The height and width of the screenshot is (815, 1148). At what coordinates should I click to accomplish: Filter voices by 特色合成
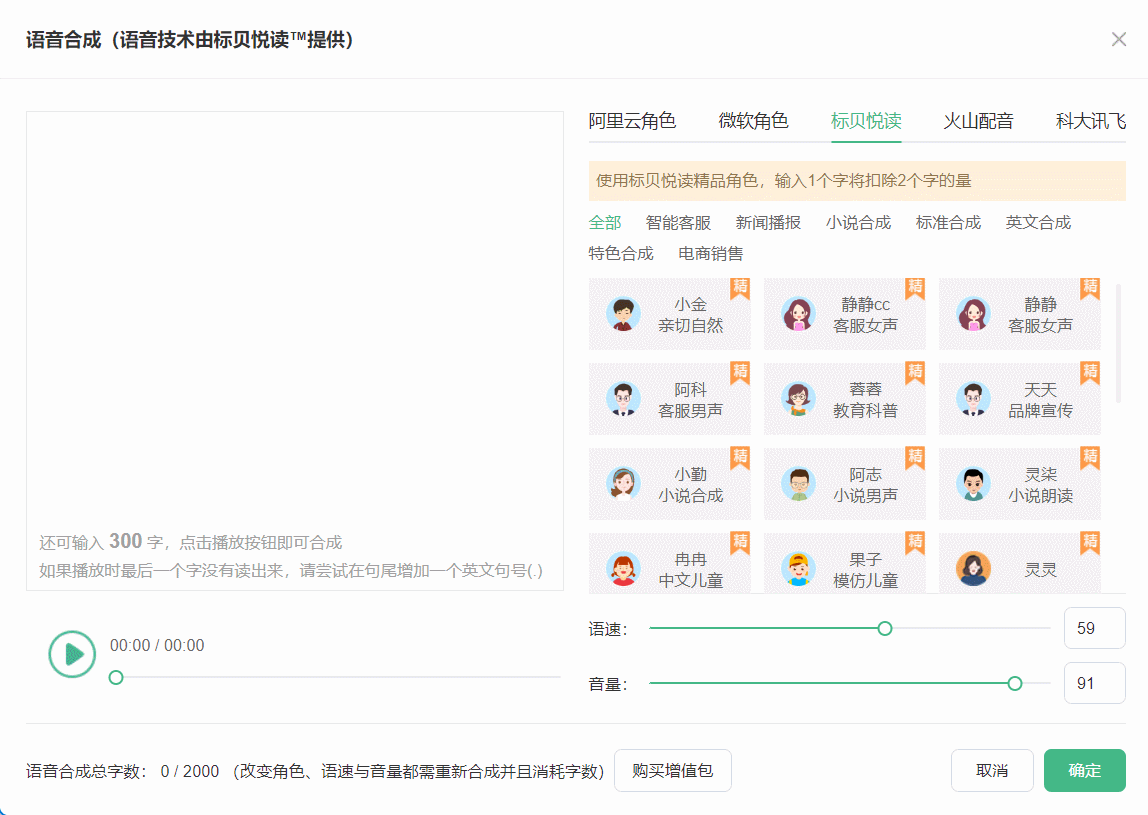pos(622,254)
